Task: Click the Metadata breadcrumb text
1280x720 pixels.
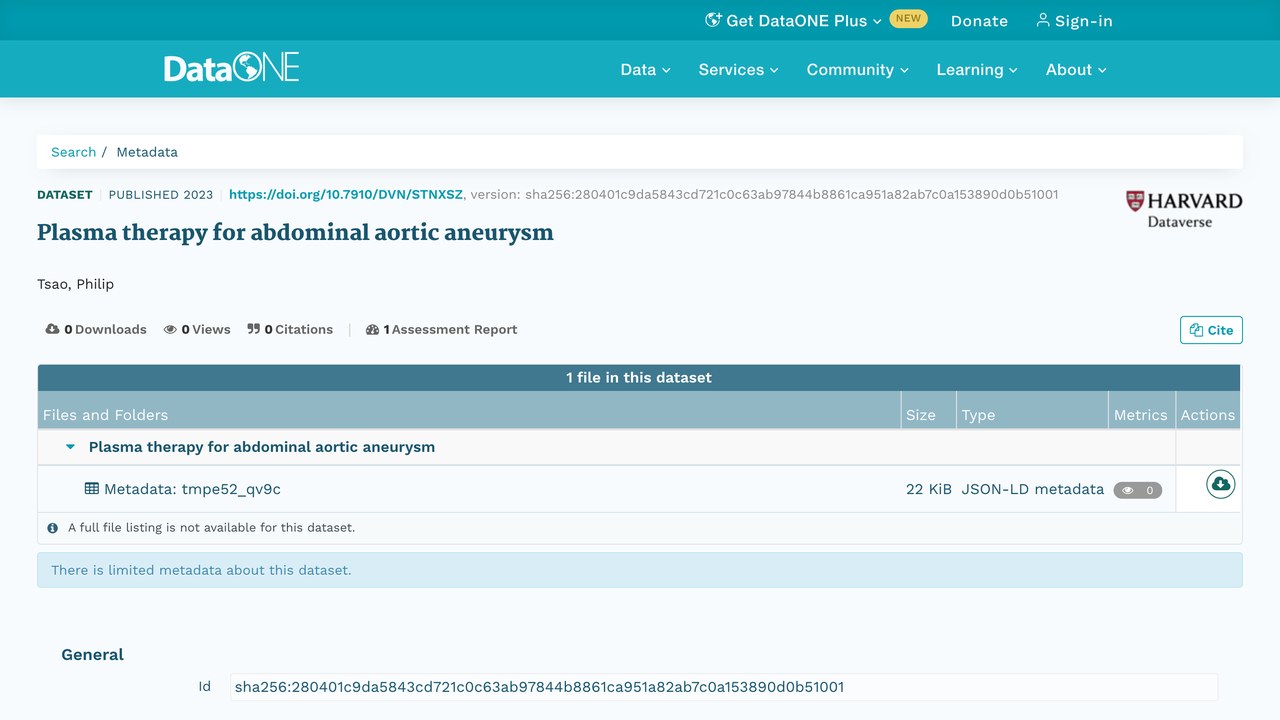Action: (x=147, y=152)
